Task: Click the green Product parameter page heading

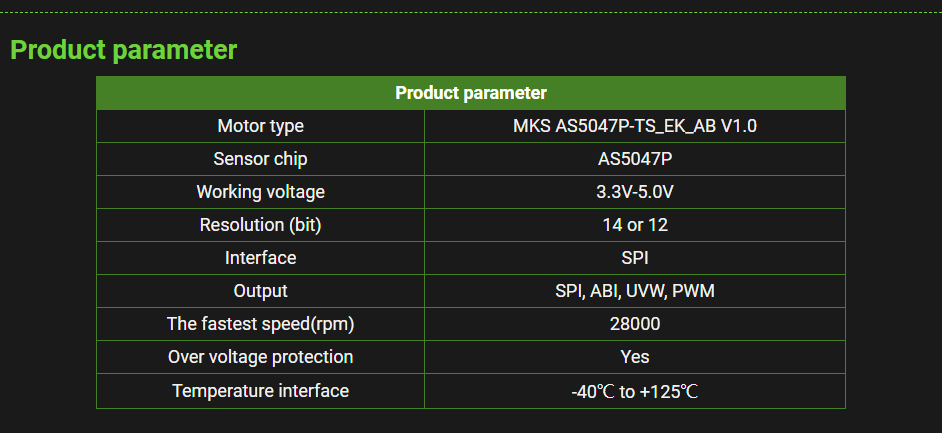Action: 124,50
